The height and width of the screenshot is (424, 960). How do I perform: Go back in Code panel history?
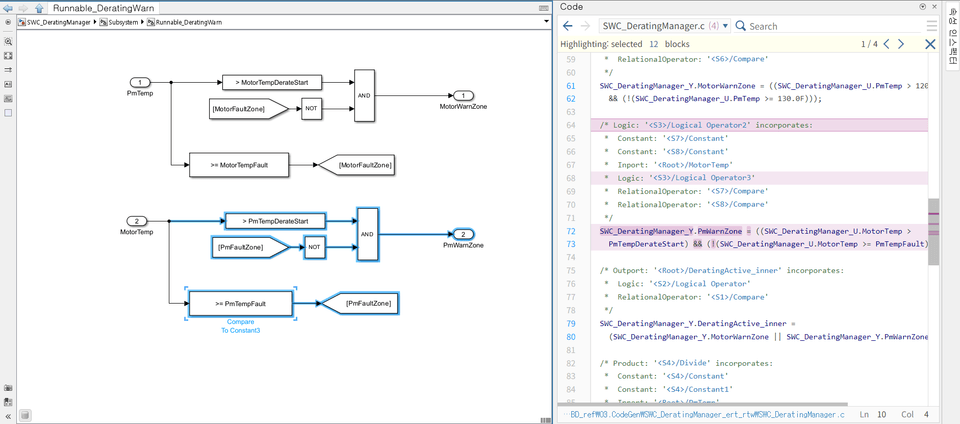[x=568, y=26]
